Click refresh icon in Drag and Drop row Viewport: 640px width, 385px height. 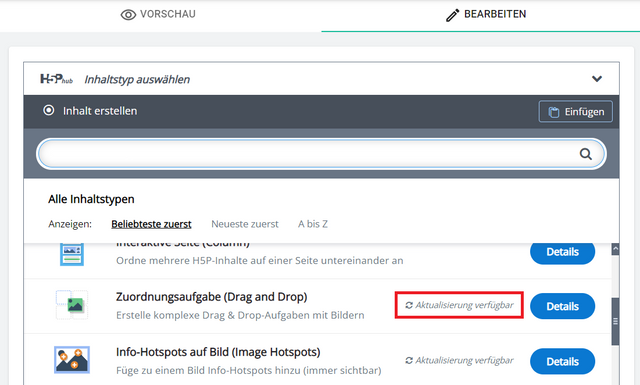coord(409,305)
